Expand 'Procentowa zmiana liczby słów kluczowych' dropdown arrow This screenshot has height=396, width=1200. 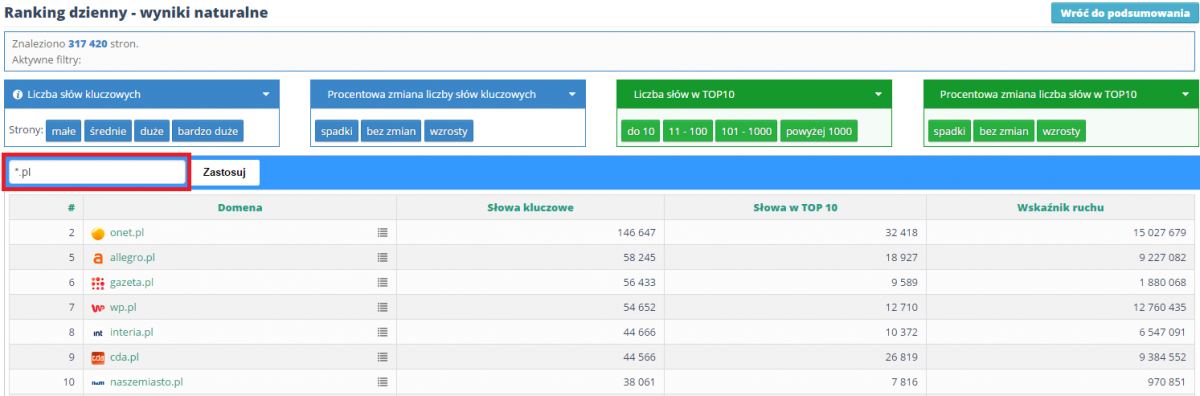pyautogui.click(x=572, y=95)
